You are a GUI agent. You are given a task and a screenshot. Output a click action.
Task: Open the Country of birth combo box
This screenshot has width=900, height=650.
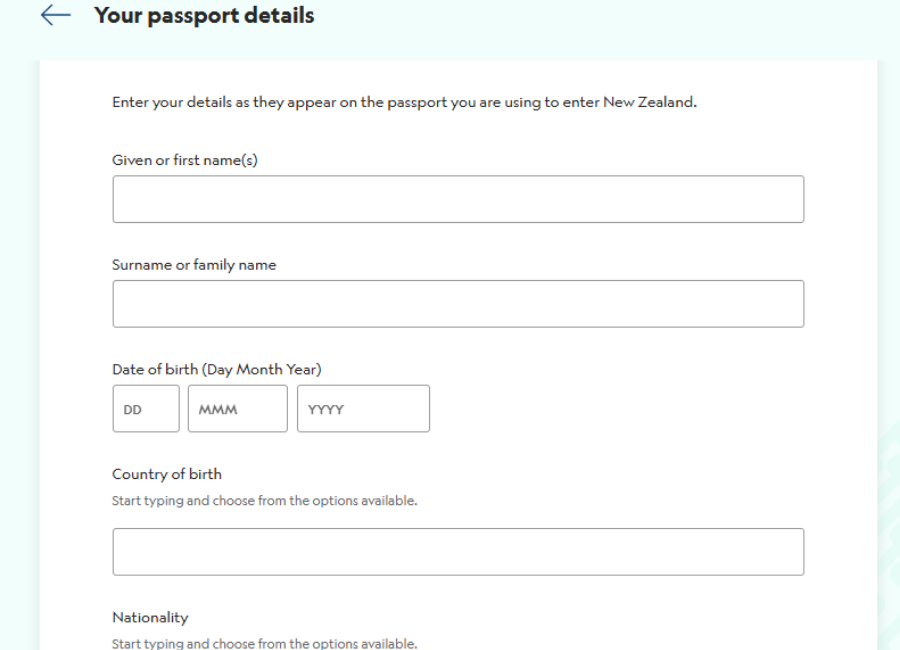pos(458,551)
